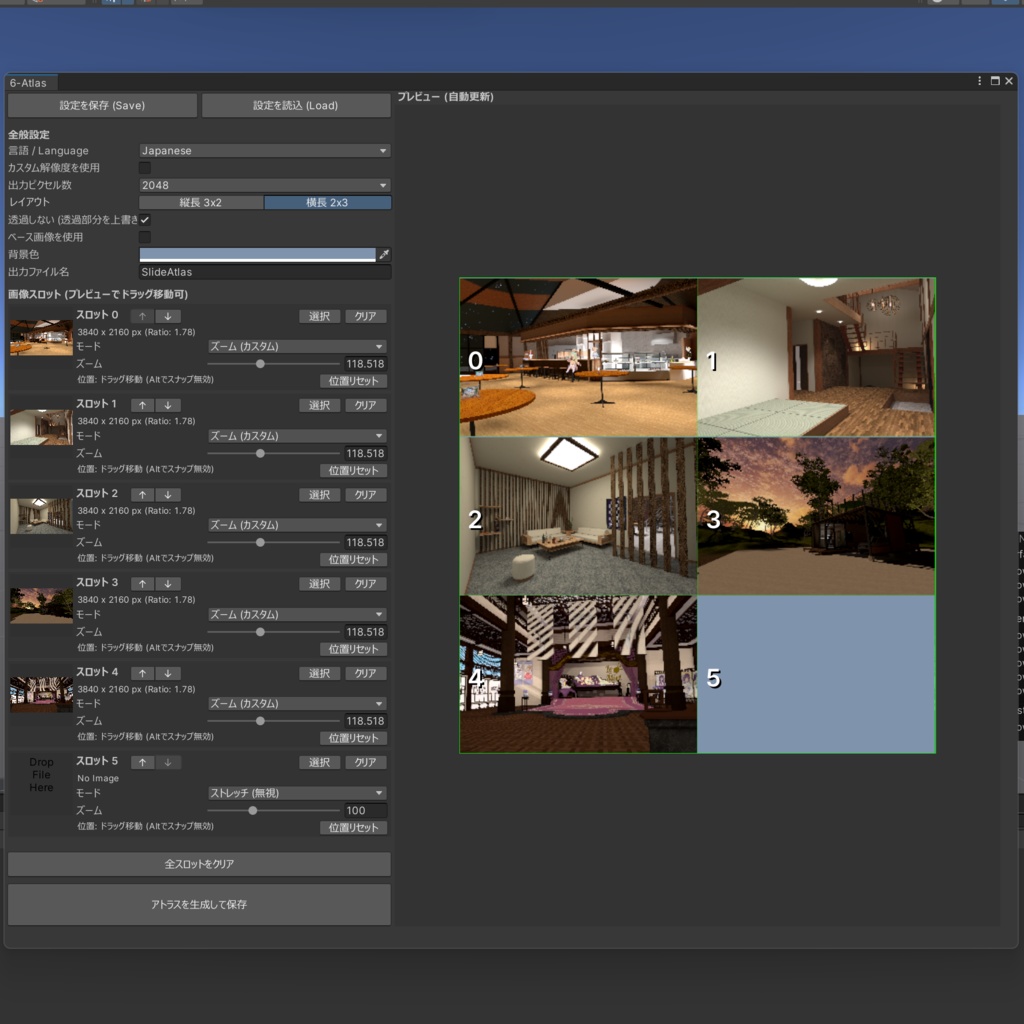Click 設定を読込 (Load) button

point(296,106)
